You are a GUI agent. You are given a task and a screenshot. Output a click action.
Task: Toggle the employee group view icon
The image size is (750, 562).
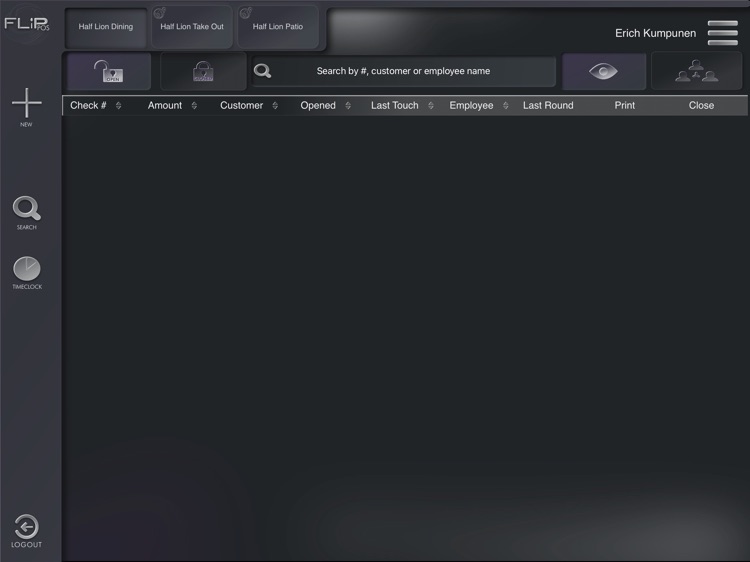tap(696, 71)
